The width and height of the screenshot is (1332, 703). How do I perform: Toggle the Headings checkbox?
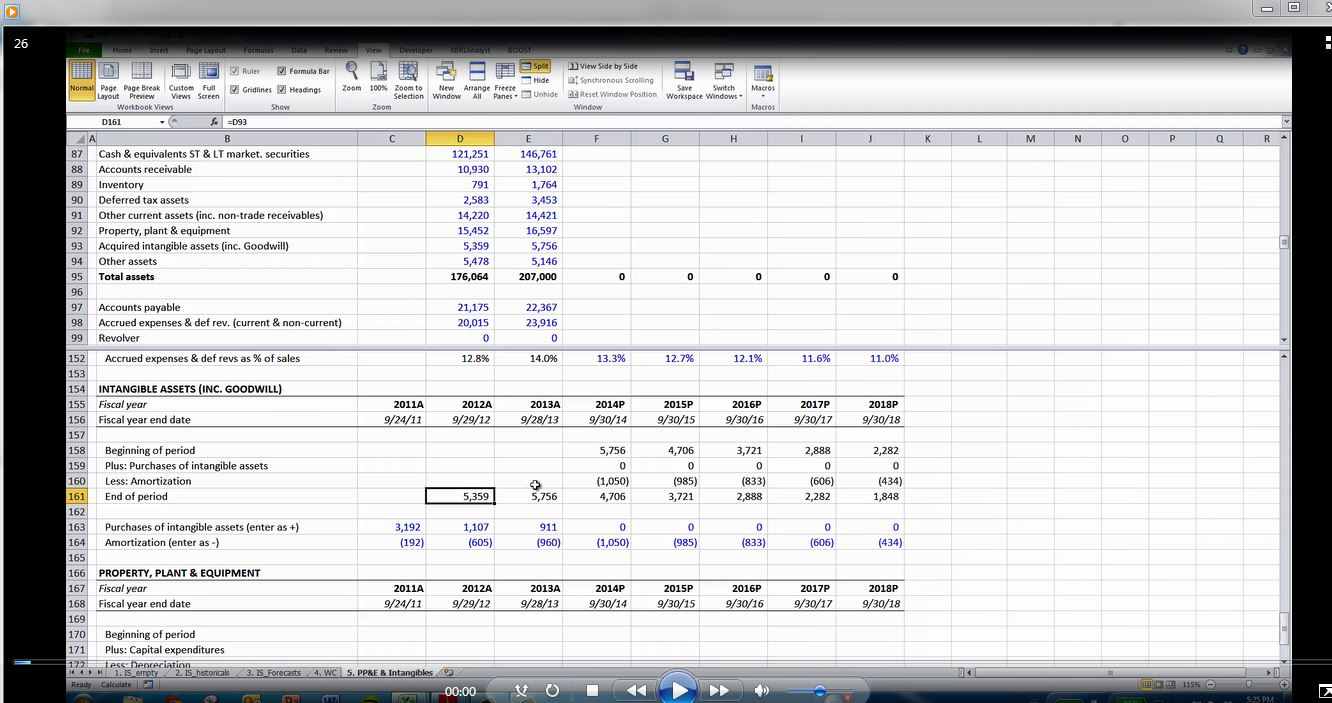click(282, 90)
